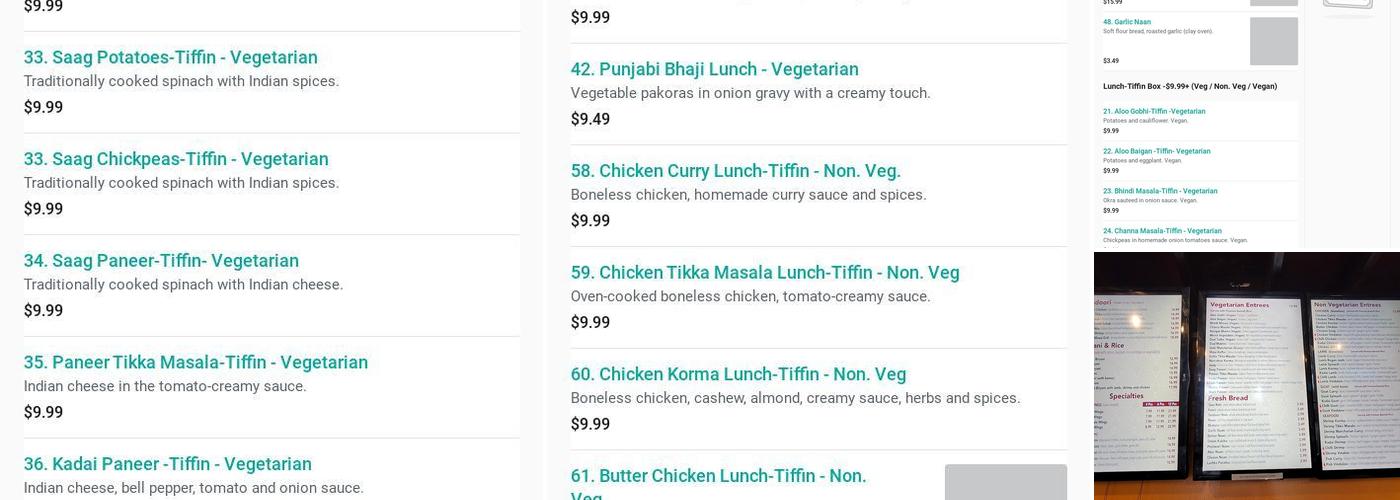
Task: Open Chicken Korma Lunch-Tiffin item
Action: [738, 374]
